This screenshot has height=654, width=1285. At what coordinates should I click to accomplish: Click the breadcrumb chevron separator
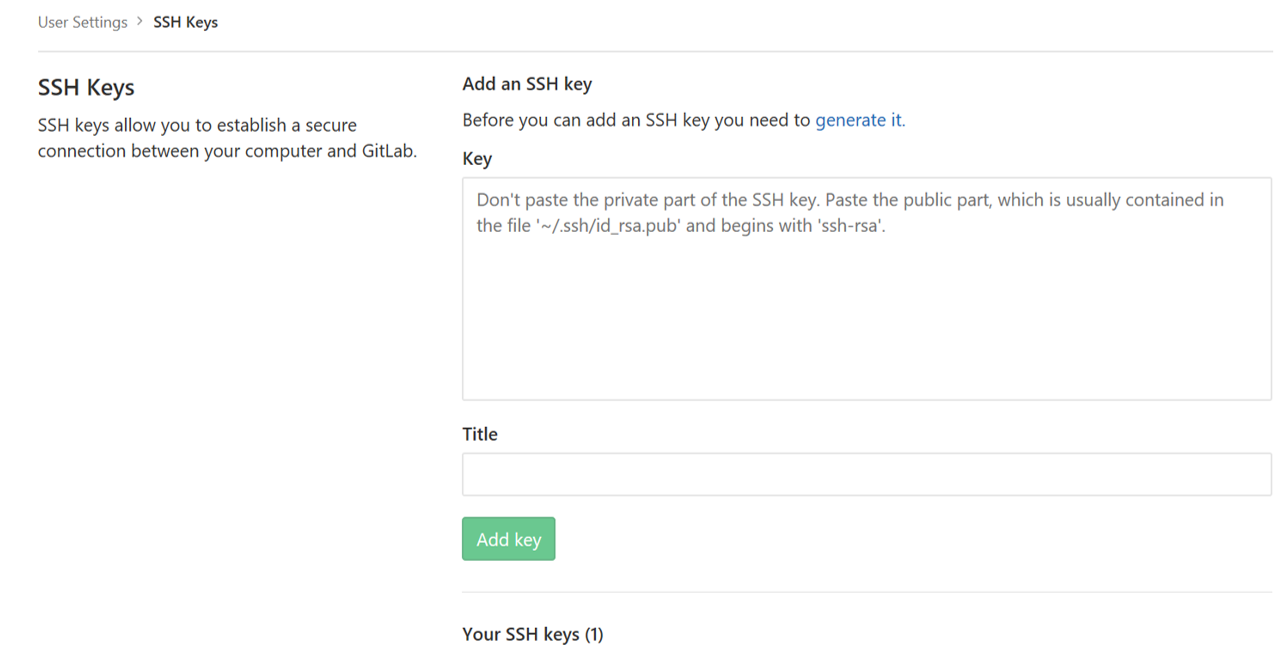[x=140, y=22]
